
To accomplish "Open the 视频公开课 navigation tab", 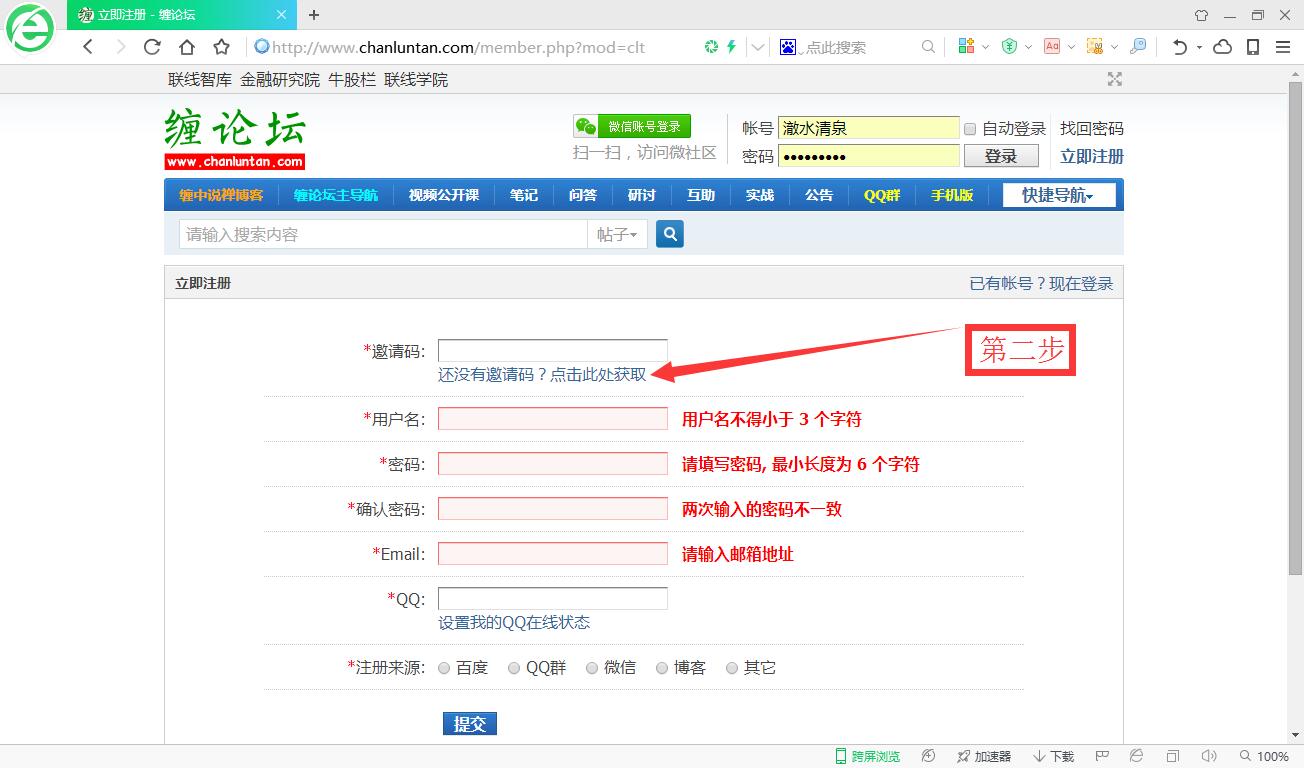I will click(443, 195).
